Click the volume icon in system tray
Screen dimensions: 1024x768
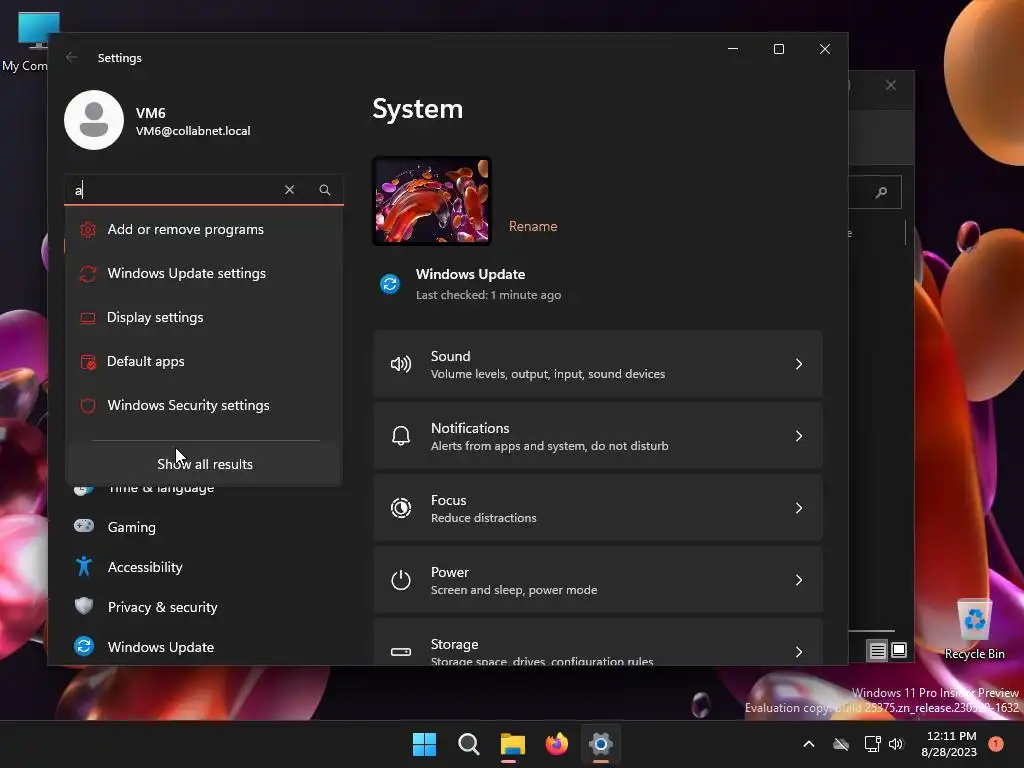click(896, 744)
